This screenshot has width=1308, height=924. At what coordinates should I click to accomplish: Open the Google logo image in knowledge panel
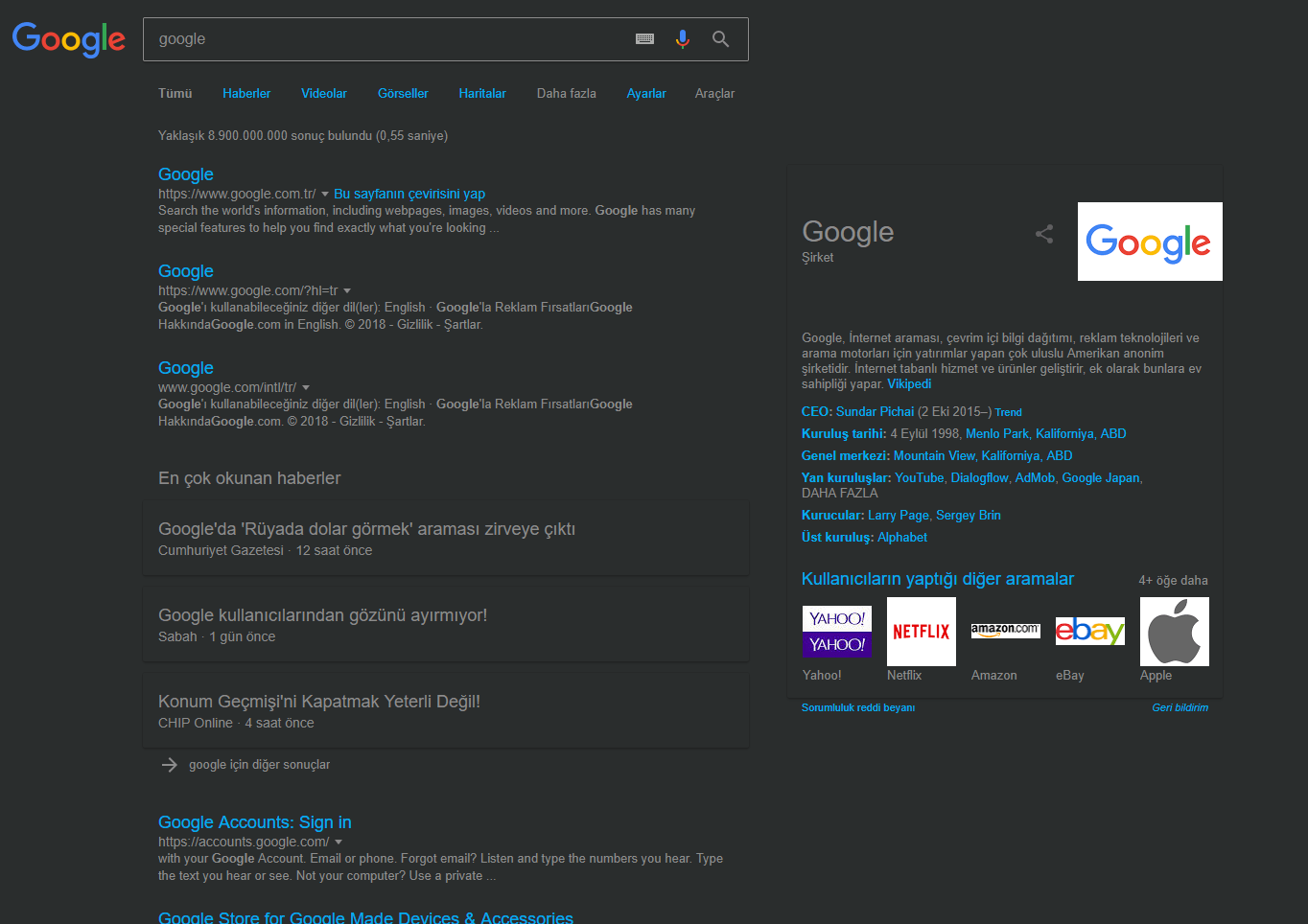click(1150, 242)
